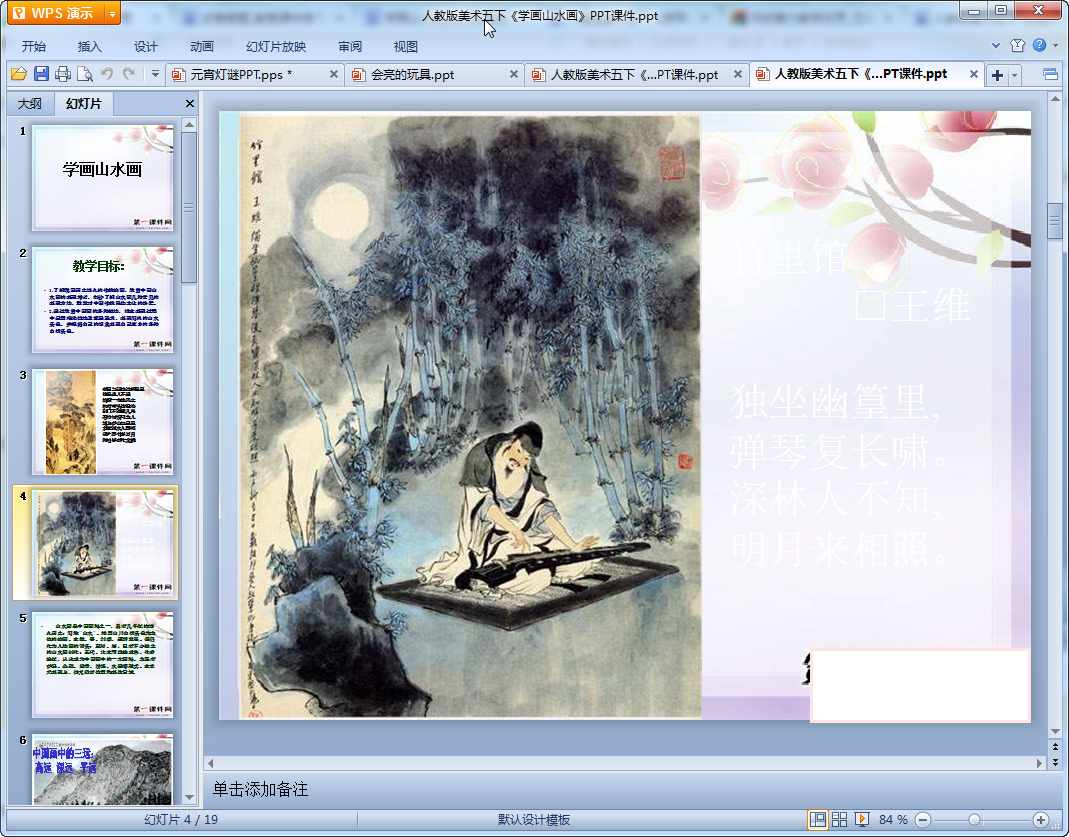The image size is (1069, 837).
Task: Select slide 3 thumbnail with landscape painting
Action: 103,422
